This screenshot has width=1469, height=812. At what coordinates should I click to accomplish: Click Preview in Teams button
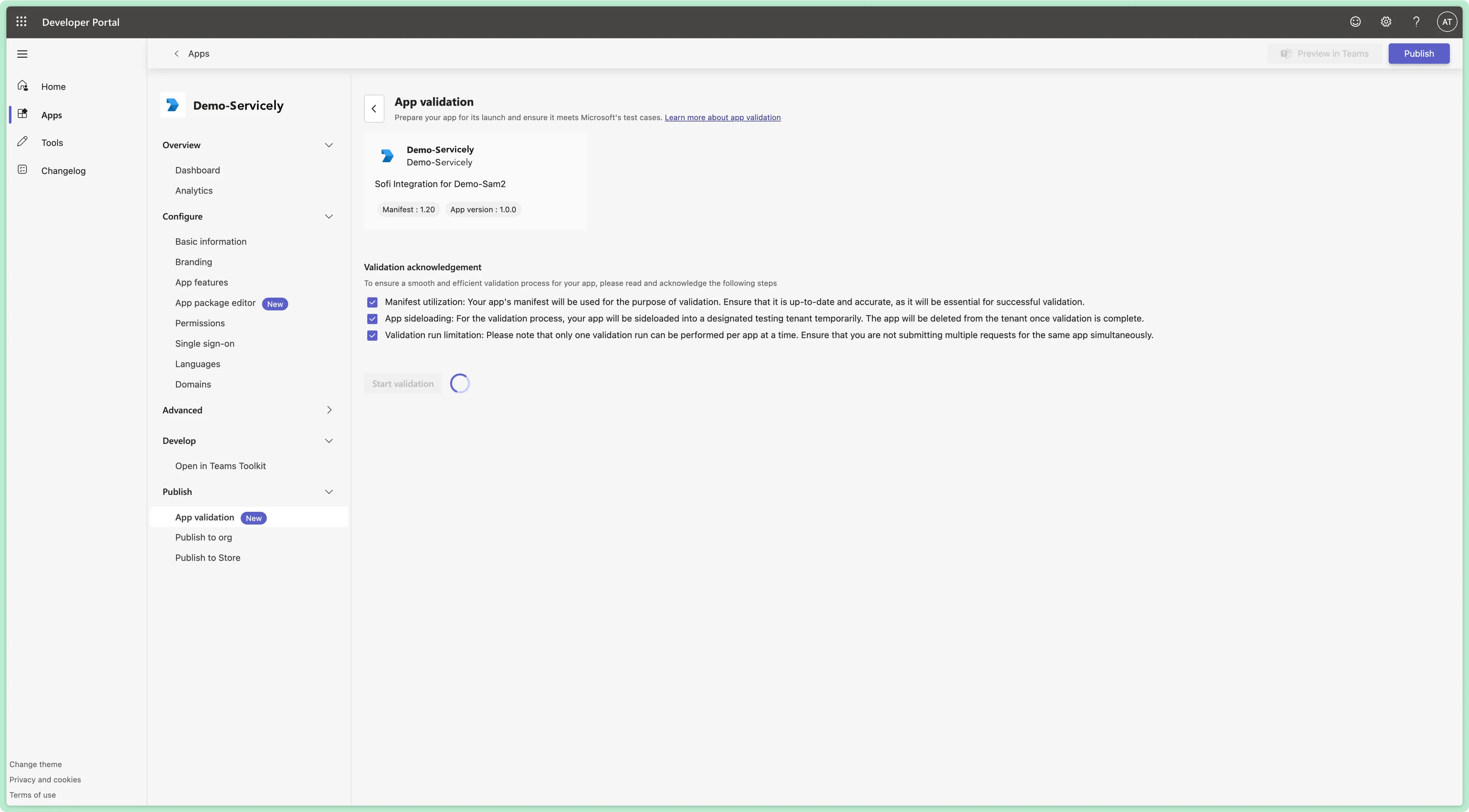coord(1325,54)
